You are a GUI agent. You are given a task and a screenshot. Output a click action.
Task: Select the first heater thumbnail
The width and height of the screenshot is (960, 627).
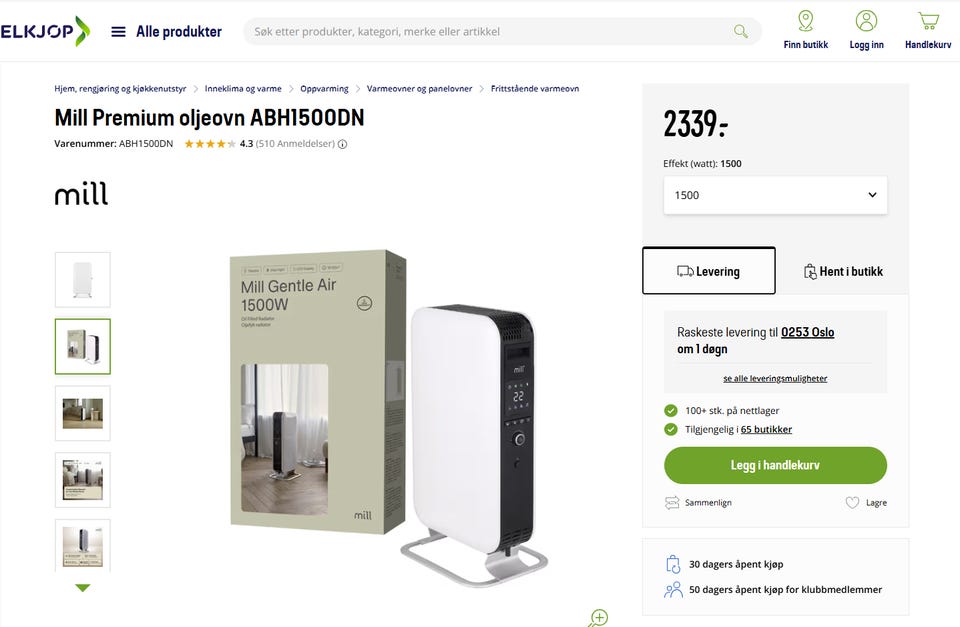click(x=83, y=280)
